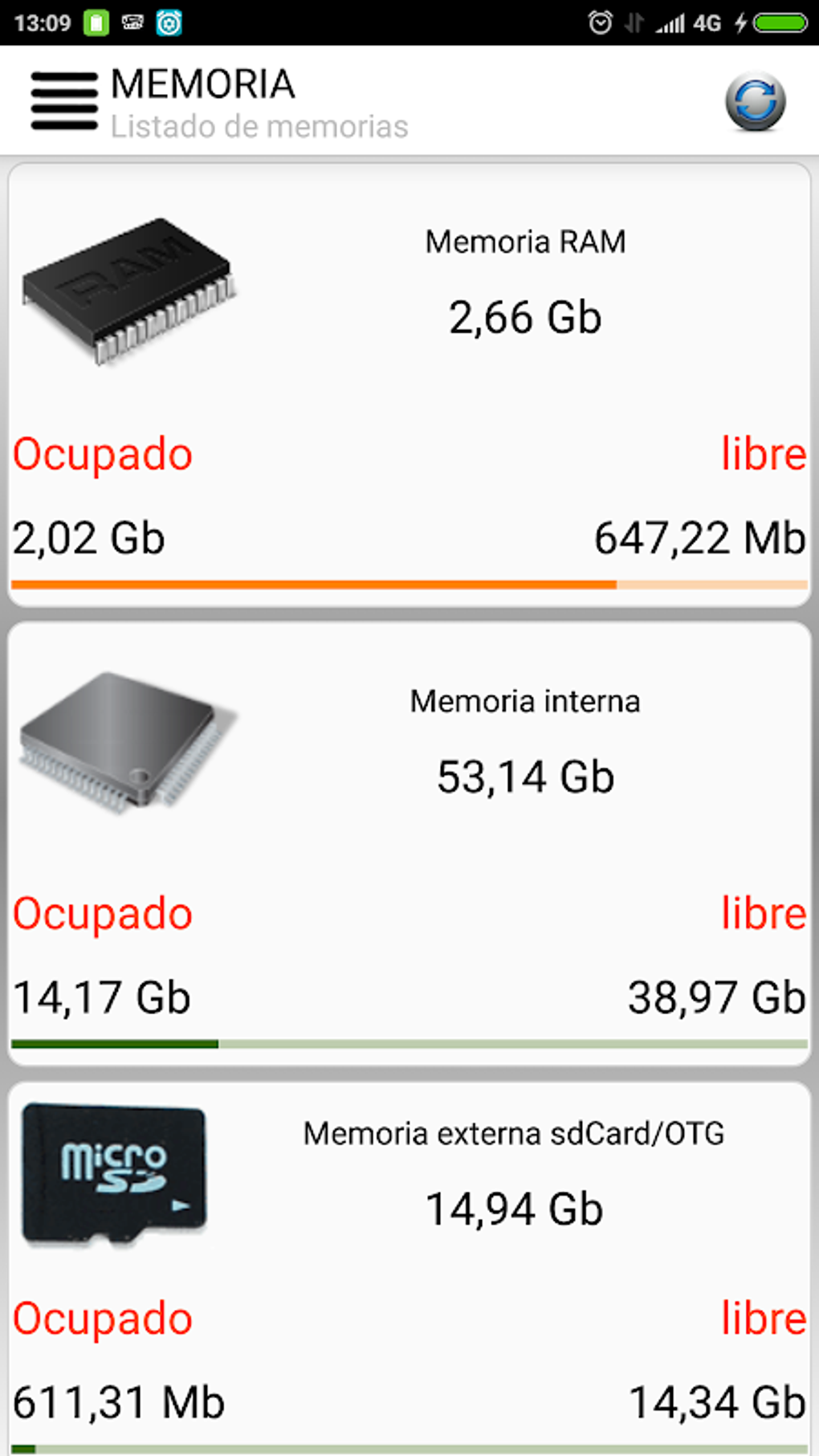819x1456 pixels.
Task: Tap the RAM free value 647,22 Mb
Action: point(699,538)
